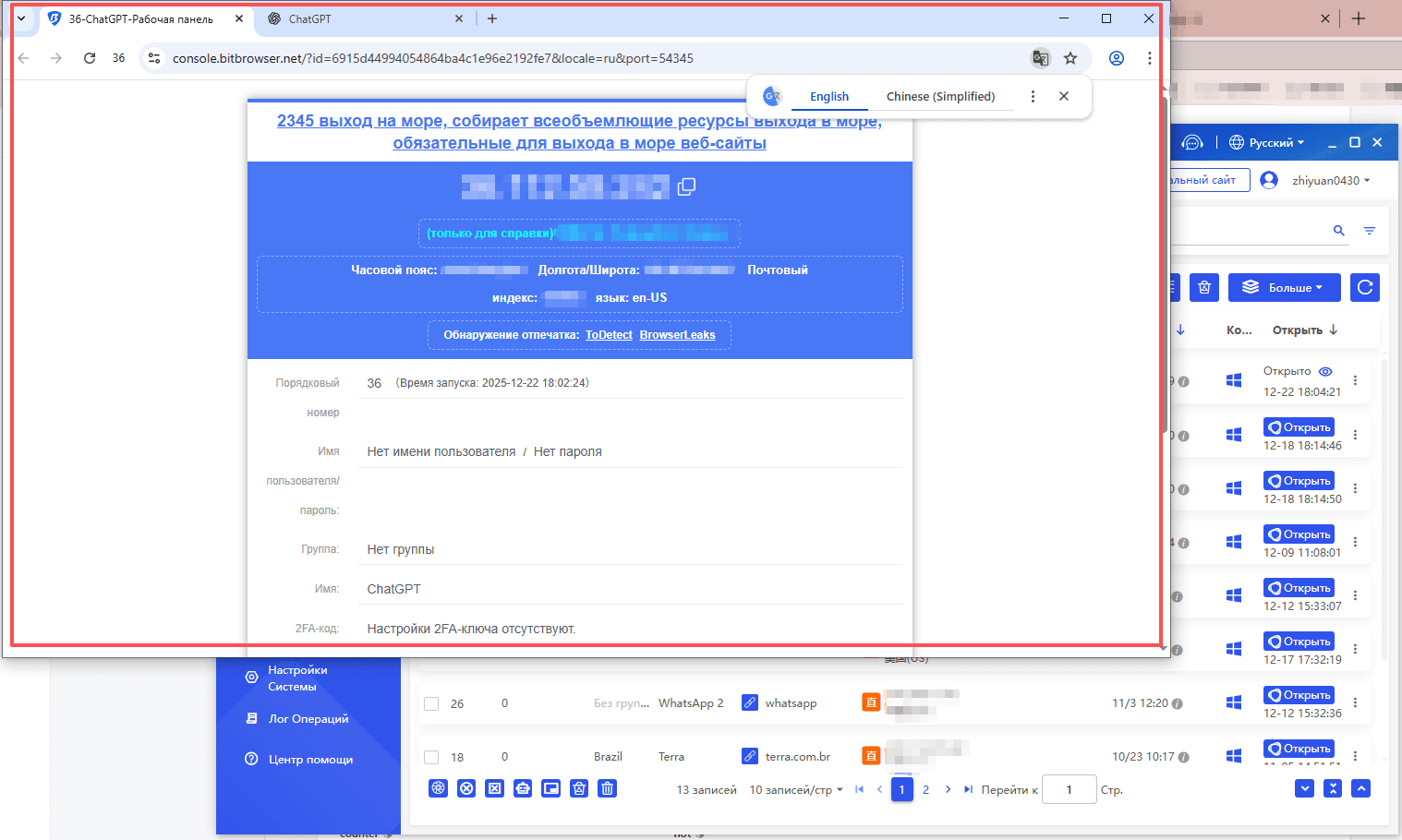
Task: Click the recycle bin icon in bottom toolbar
Action: pos(579,788)
